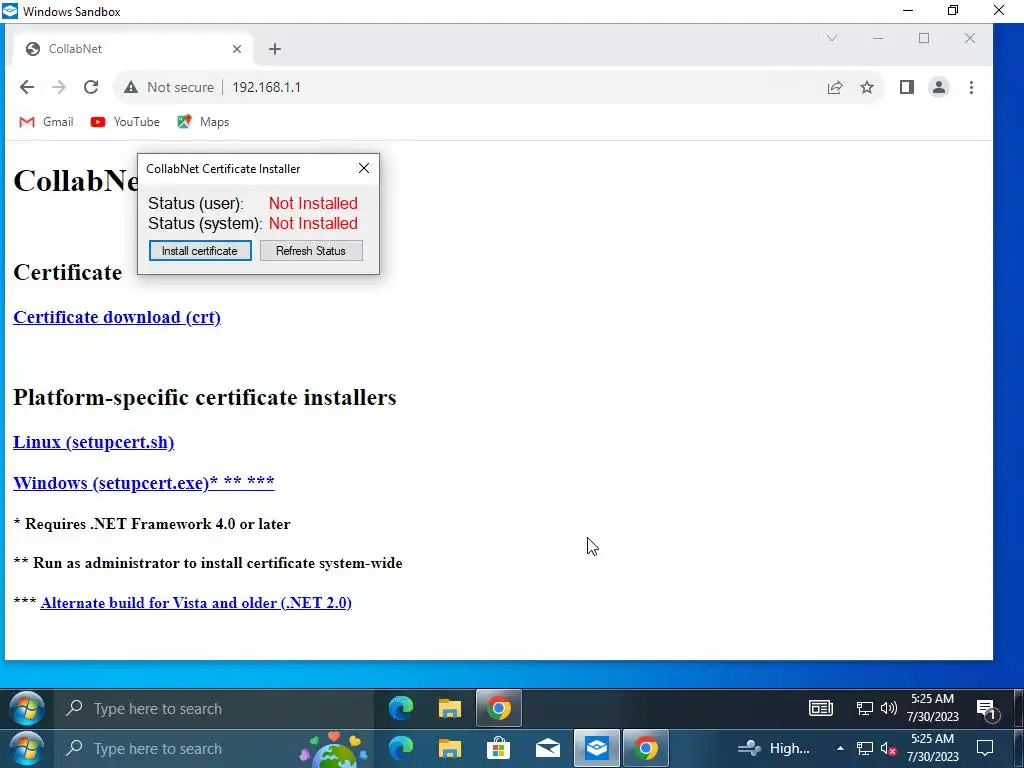
Task: Open Certificate download (crt) link
Action: [x=117, y=317]
